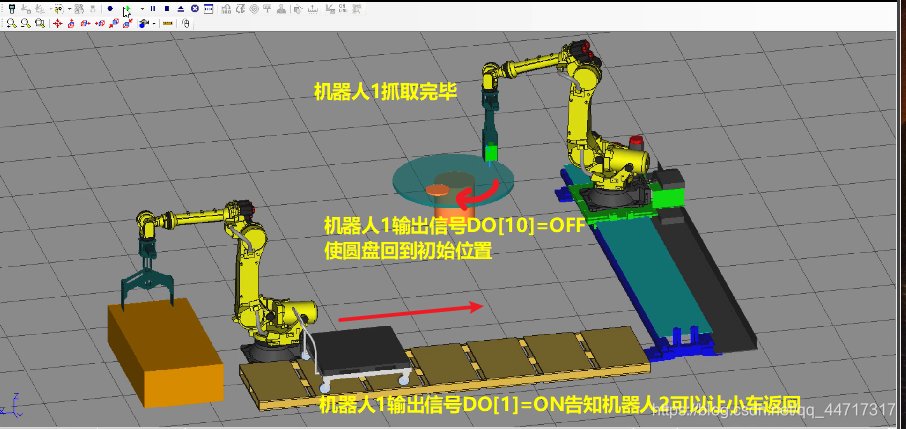The width and height of the screenshot is (906, 429).
Task: Select the back view cube icon
Action: tap(128, 24)
